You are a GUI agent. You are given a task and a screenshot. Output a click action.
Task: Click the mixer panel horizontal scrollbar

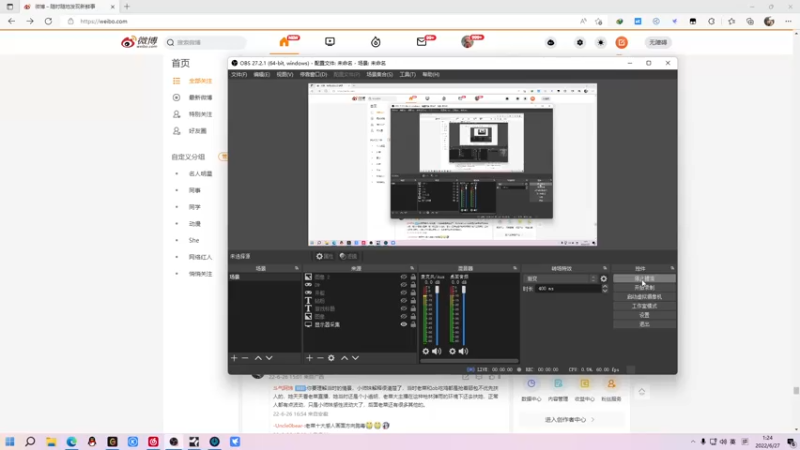(x=469, y=361)
